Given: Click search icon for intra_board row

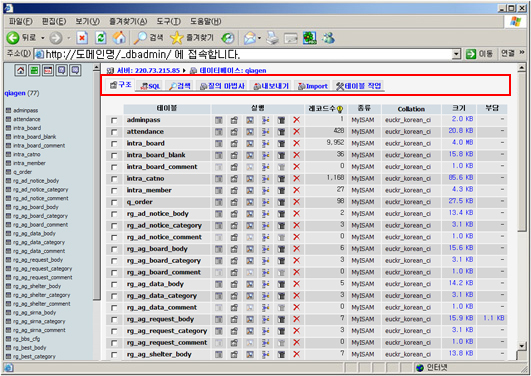Looking at the screenshot, I should tap(250, 143).
